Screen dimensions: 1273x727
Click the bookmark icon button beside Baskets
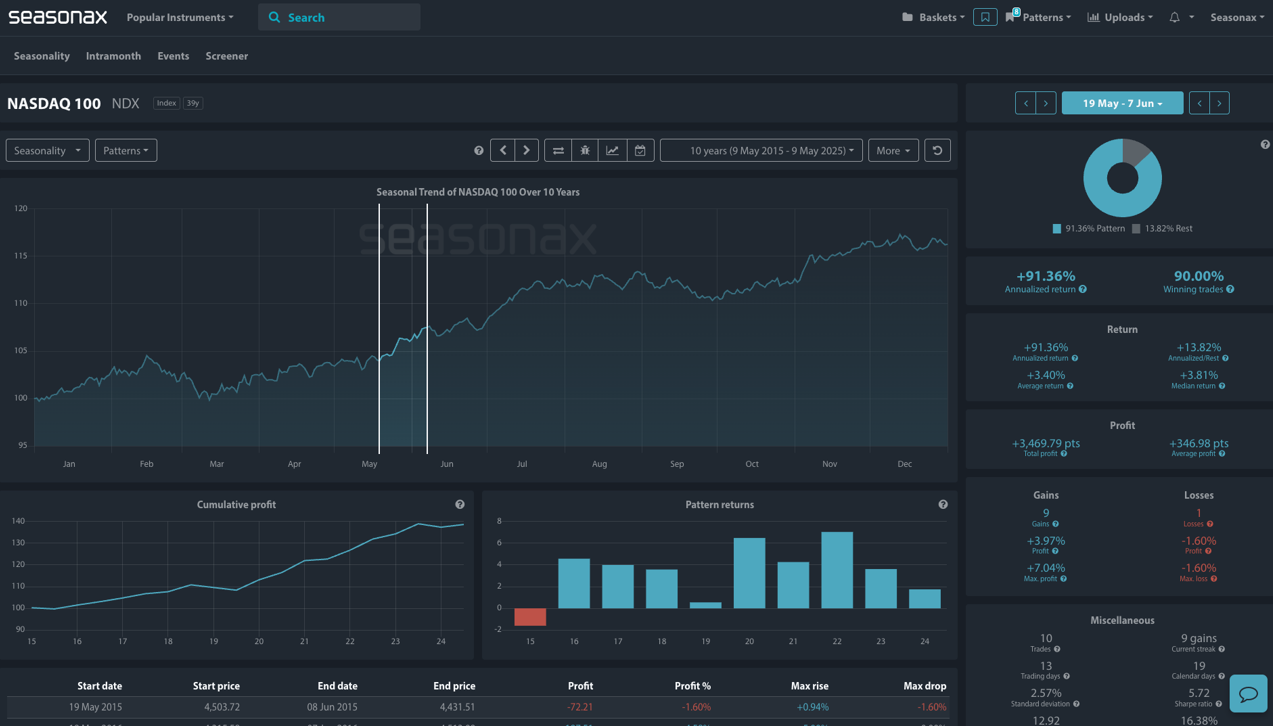985,17
